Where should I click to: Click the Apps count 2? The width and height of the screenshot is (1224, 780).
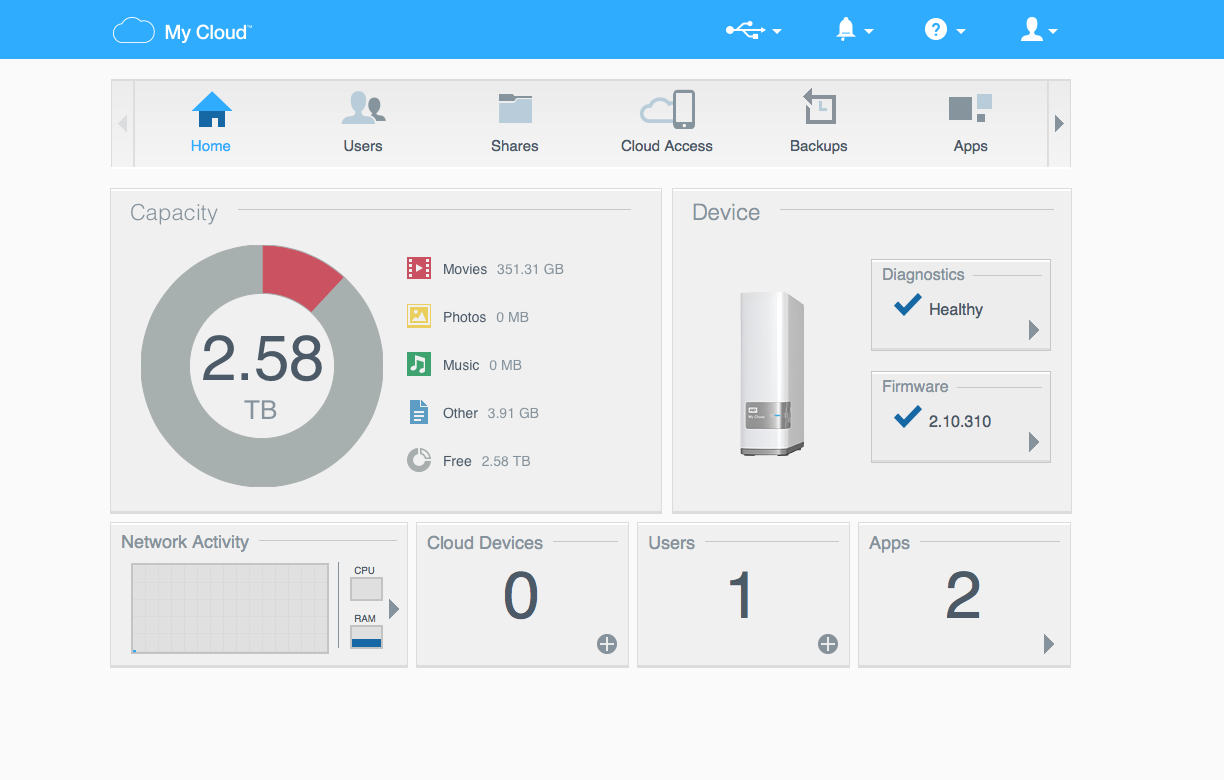[x=963, y=596]
